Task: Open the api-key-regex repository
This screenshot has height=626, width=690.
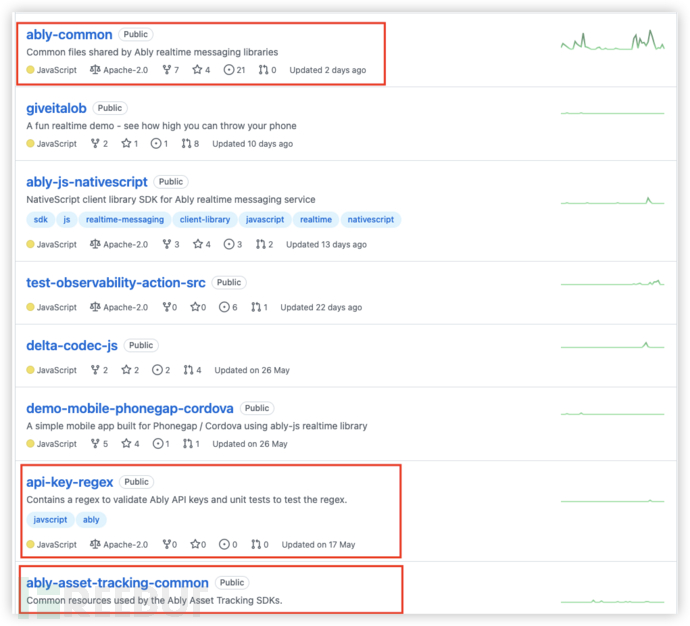Action: click(x=70, y=482)
